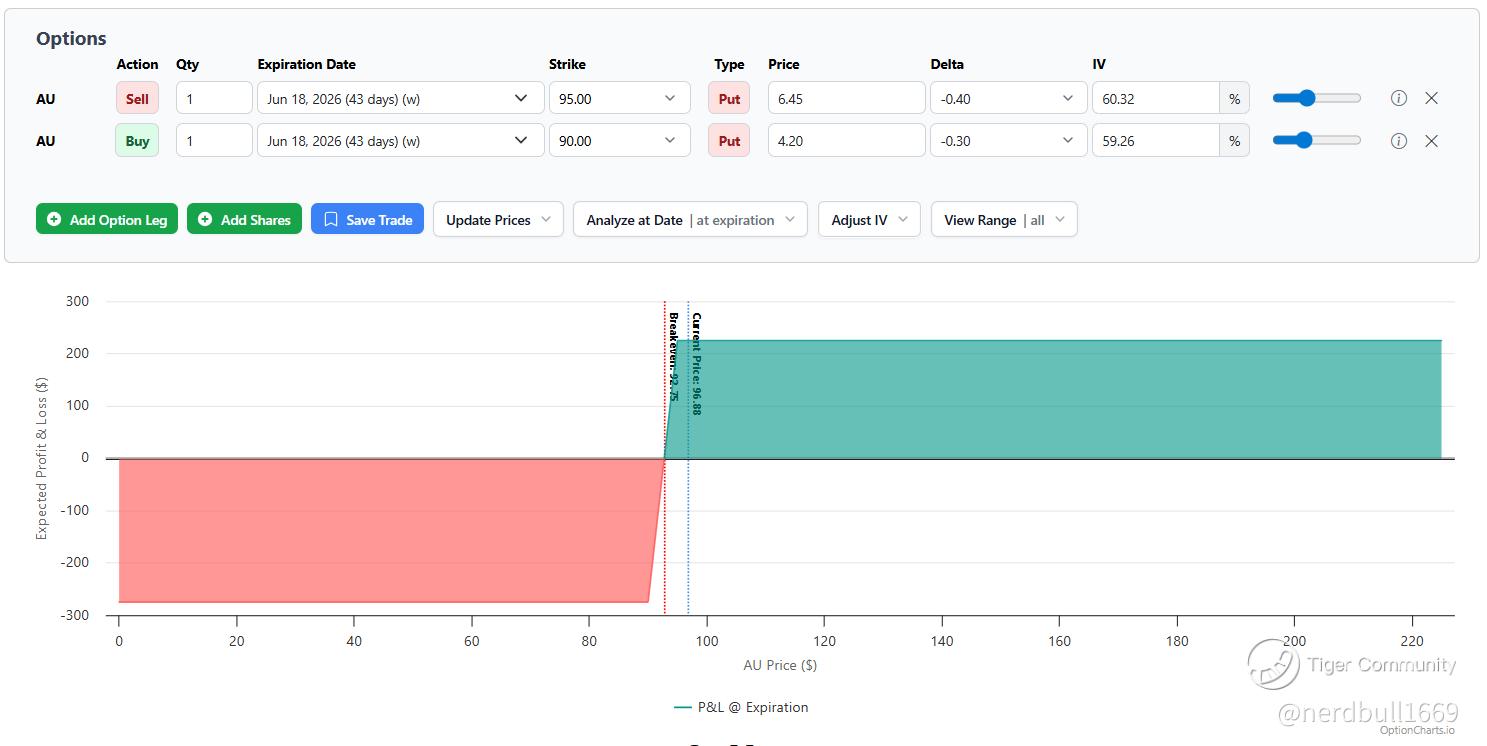Toggle Put type on the 90.00 leg
This screenshot has height=746, width=1487.
(x=729, y=141)
